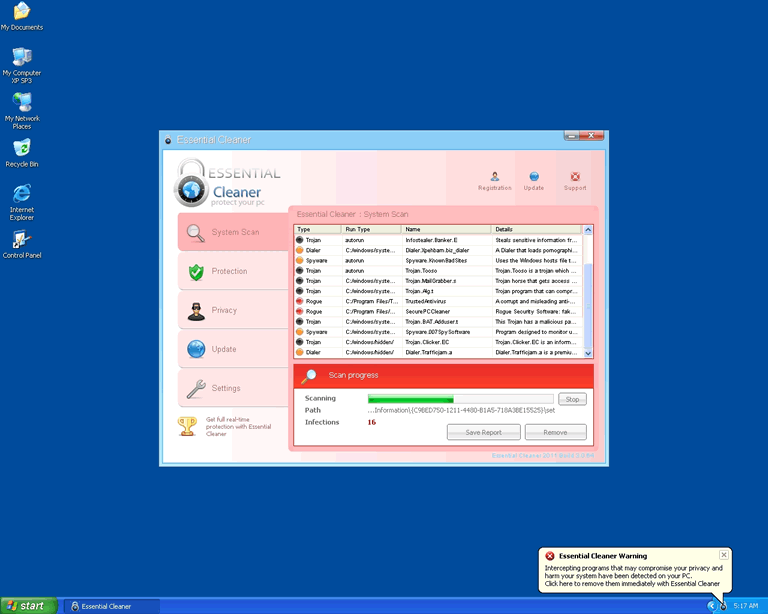Click the Save Report button
The image size is (768, 614).
(484, 432)
